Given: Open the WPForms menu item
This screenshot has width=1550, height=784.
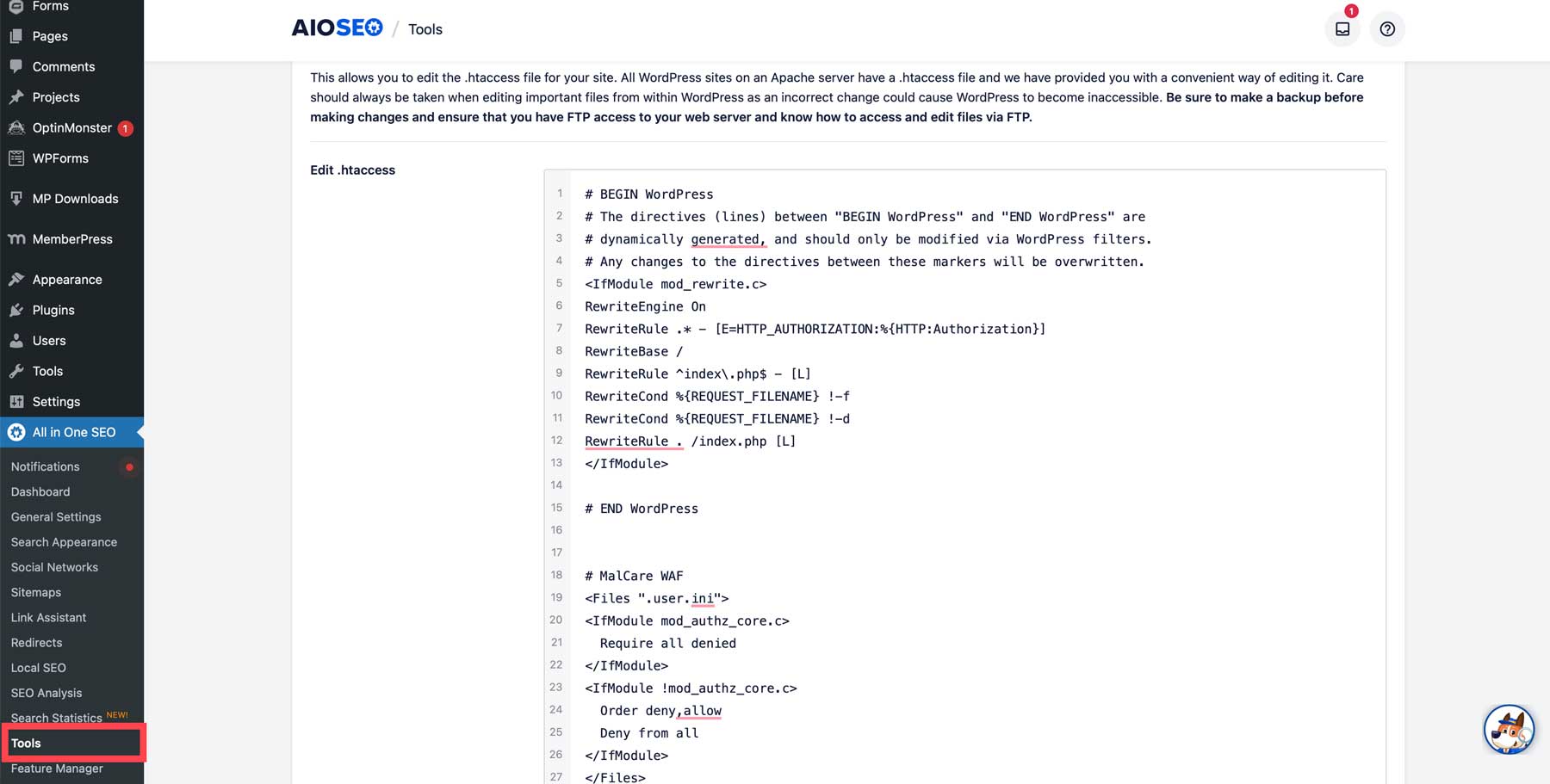Looking at the screenshot, I should click(60, 158).
